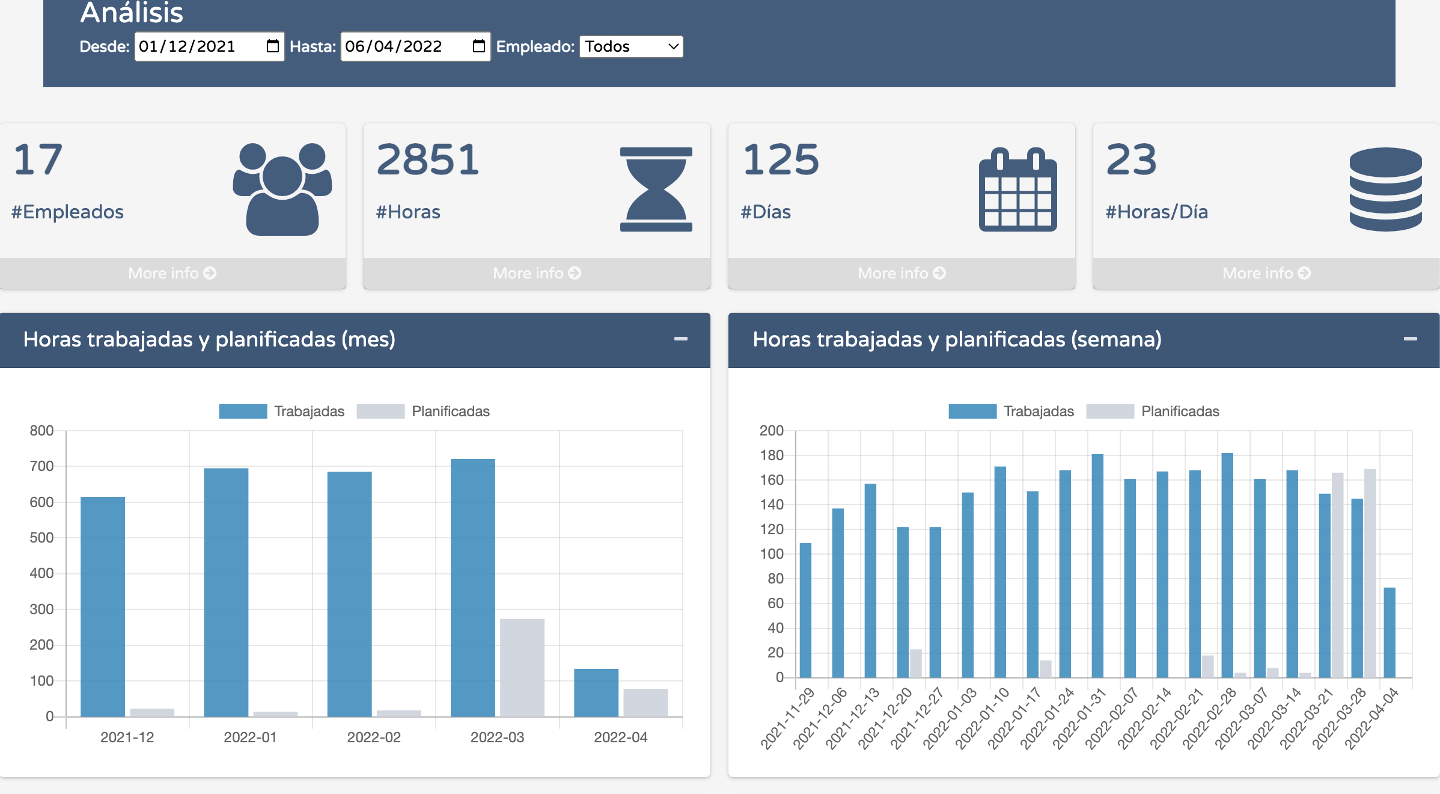This screenshot has width=1440, height=794.
Task: Click the 2022-03 worked hours bar
Action: 473,588
